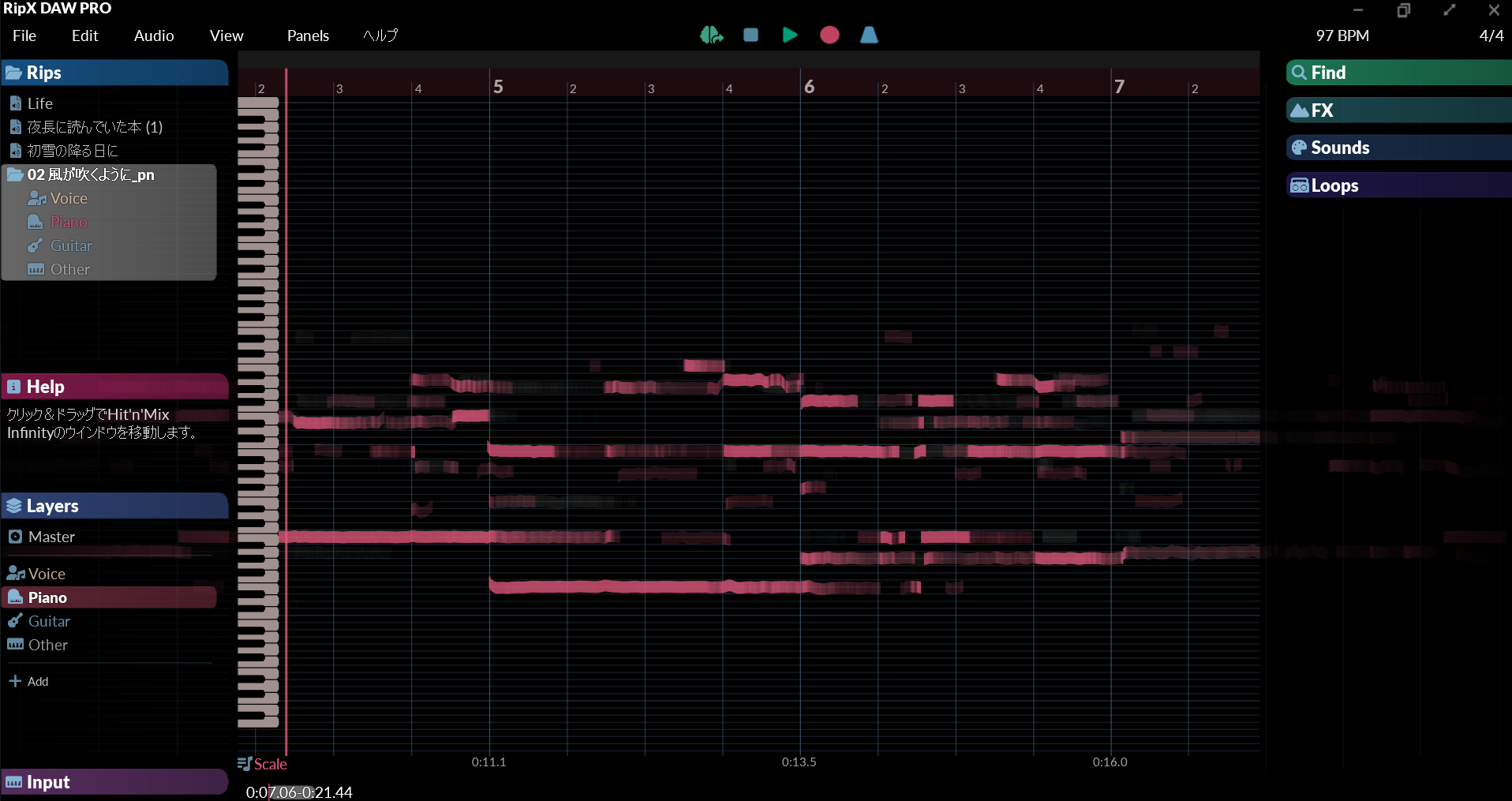Viewport: 1512px width, 801px height.
Task: Click the green Play button
Action: pos(789,35)
